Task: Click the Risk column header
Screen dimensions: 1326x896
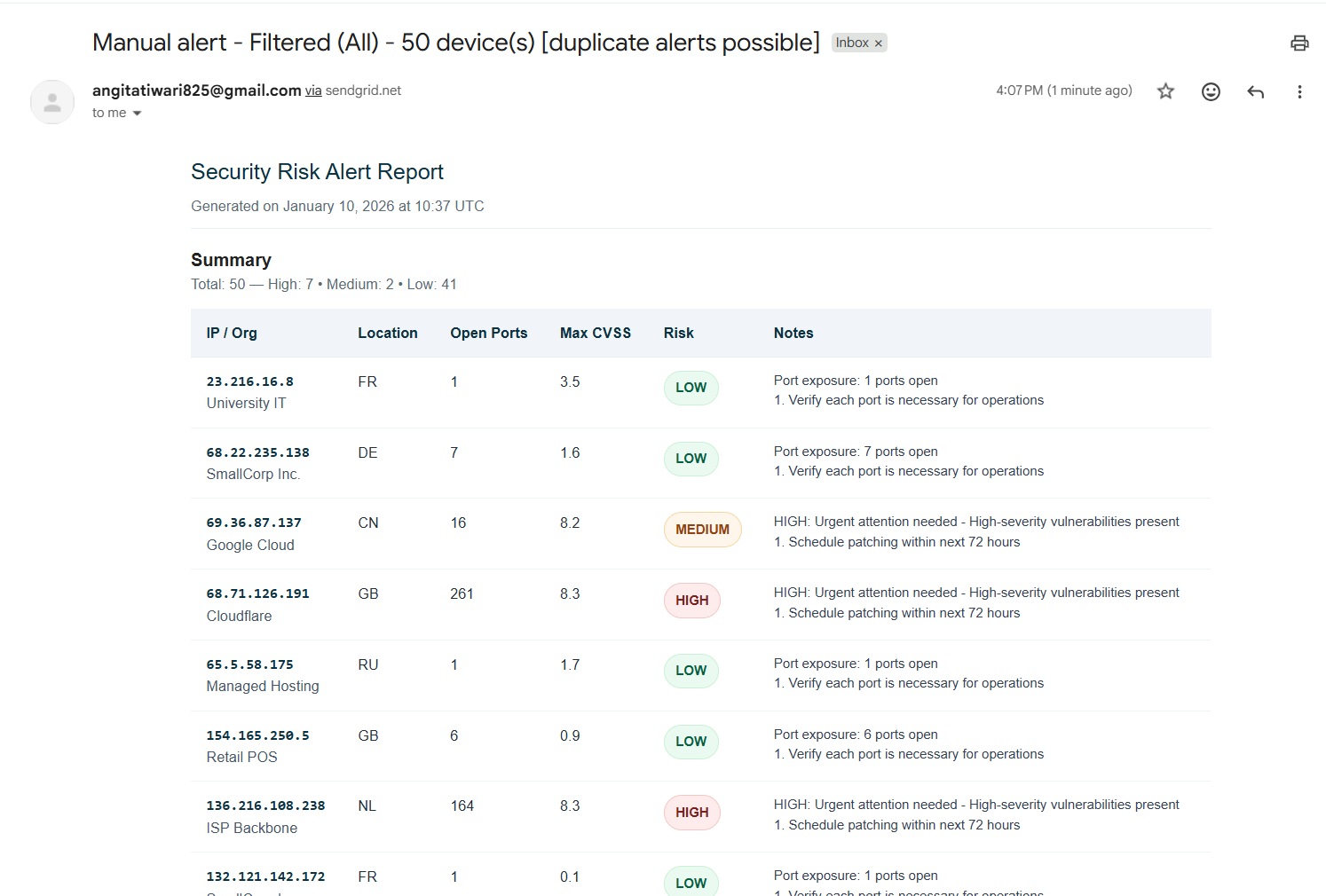Action: point(678,334)
